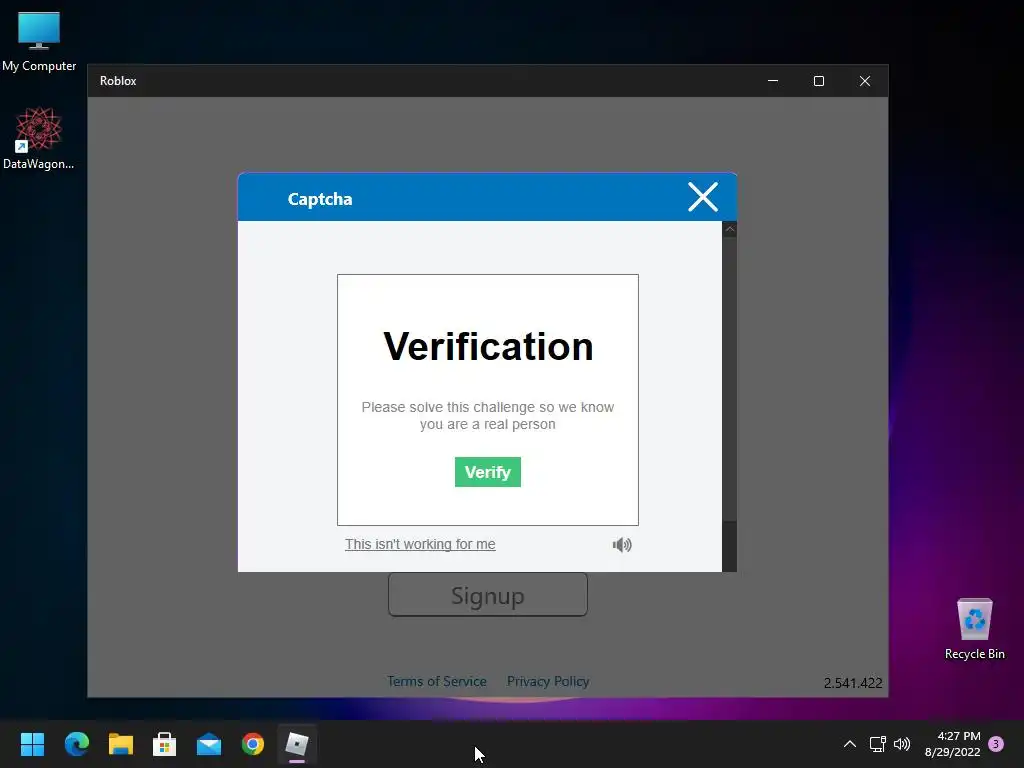The height and width of the screenshot is (768, 1024).
Task: Open the Mail app from the taskbar
Action: point(209,744)
